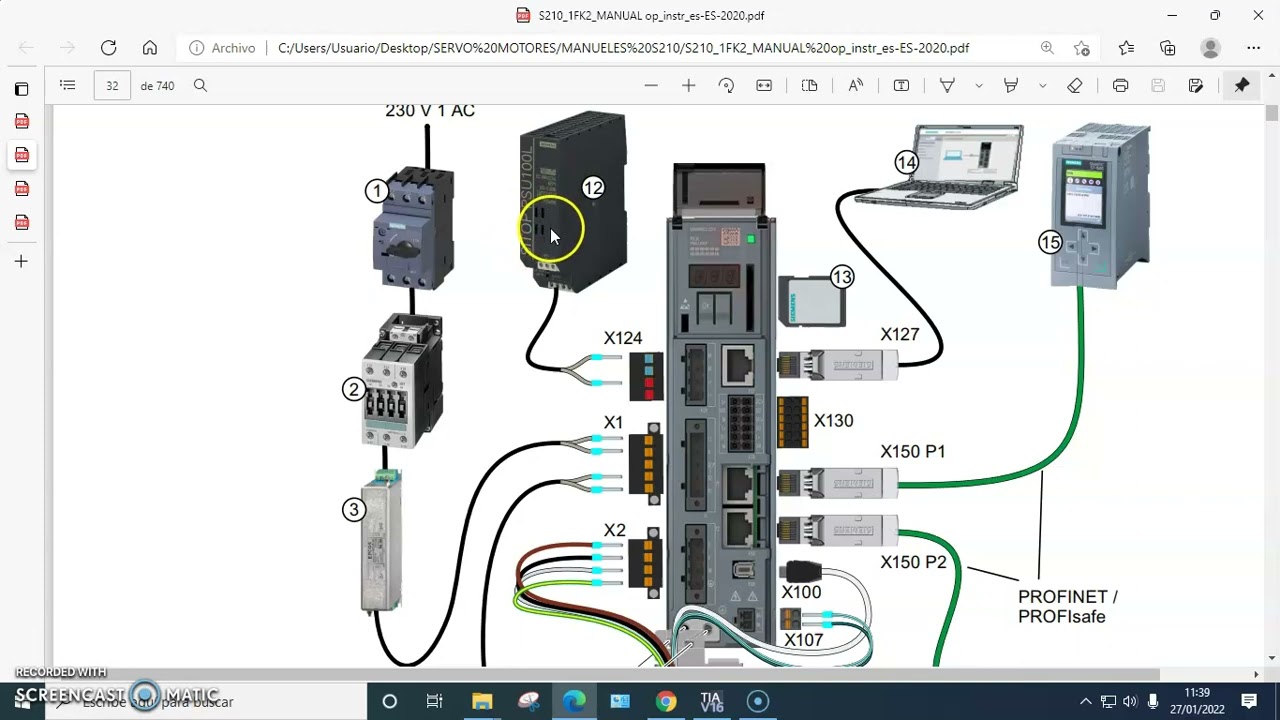Click the X130 label
This screenshot has height=720, width=1280.
(833, 421)
